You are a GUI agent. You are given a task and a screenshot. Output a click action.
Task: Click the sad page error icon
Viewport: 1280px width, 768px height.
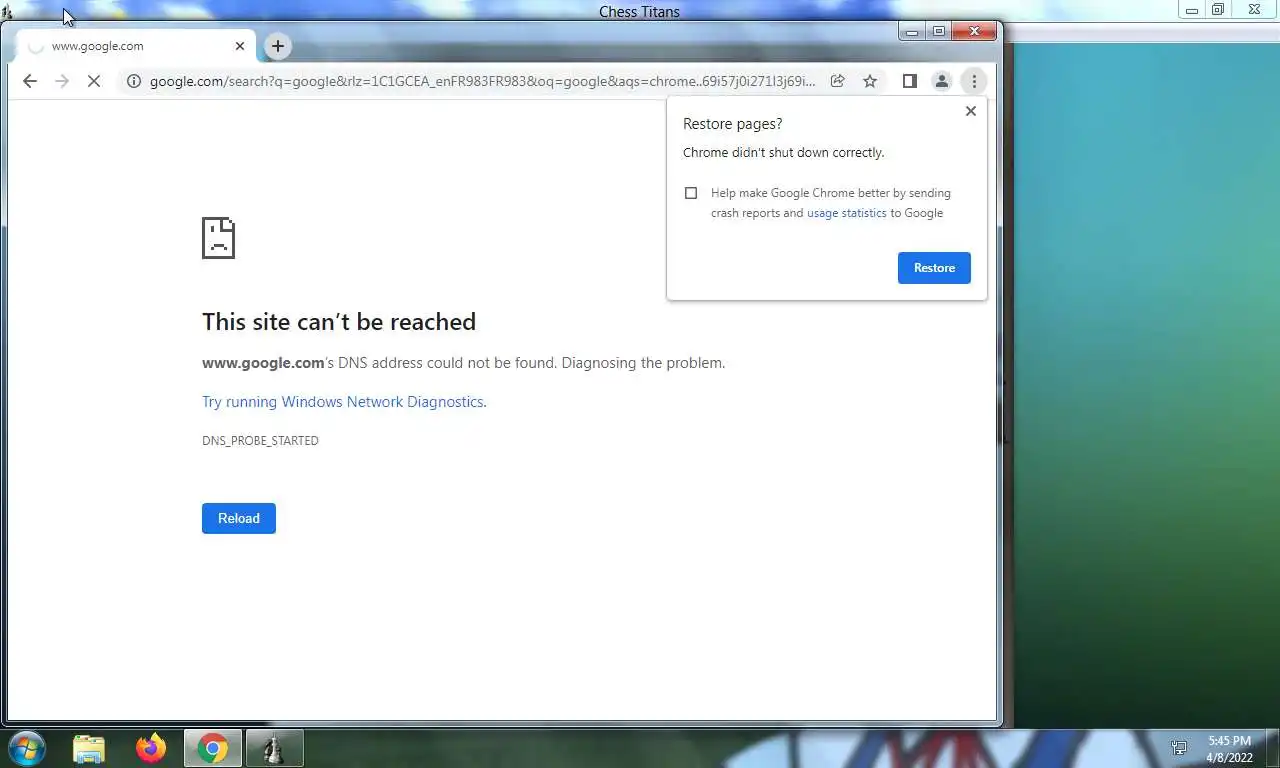pos(218,238)
